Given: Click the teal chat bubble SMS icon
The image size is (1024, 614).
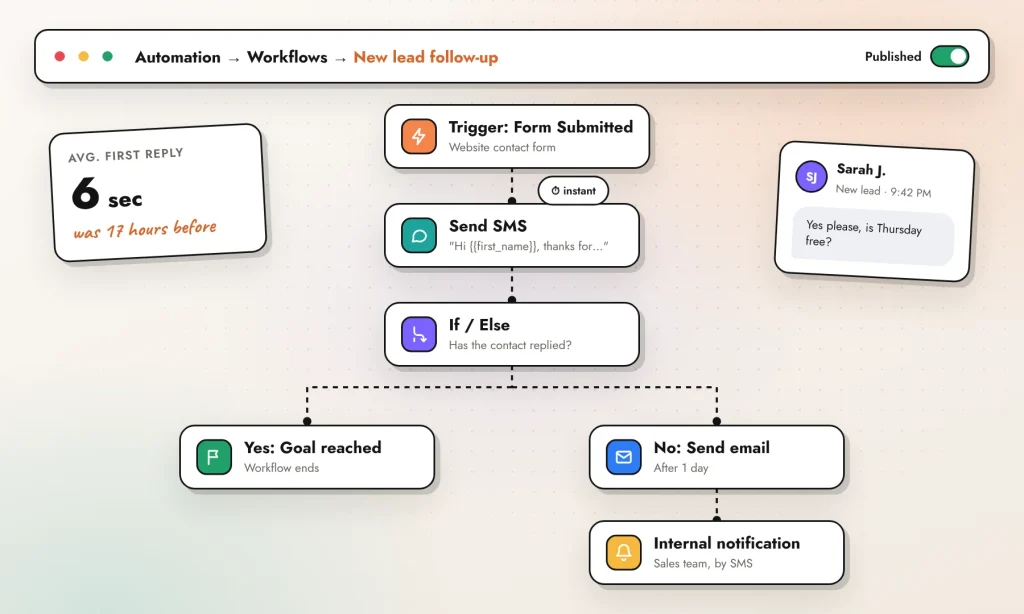Looking at the screenshot, I should pos(419,235).
